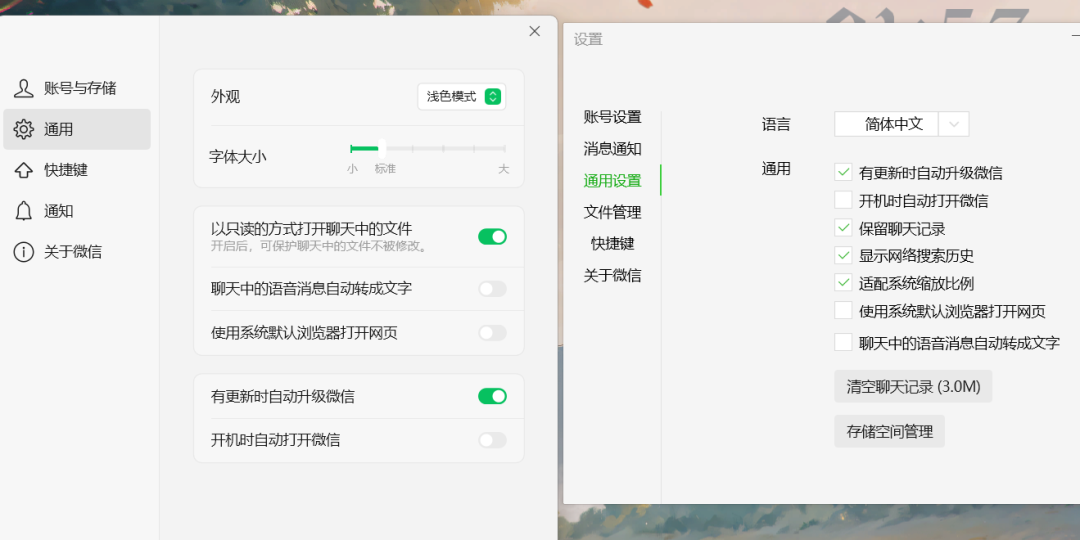The height and width of the screenshot is (540, 1080).
Task: Click 存储空间管理 button
Action: [x=889, y=432]
